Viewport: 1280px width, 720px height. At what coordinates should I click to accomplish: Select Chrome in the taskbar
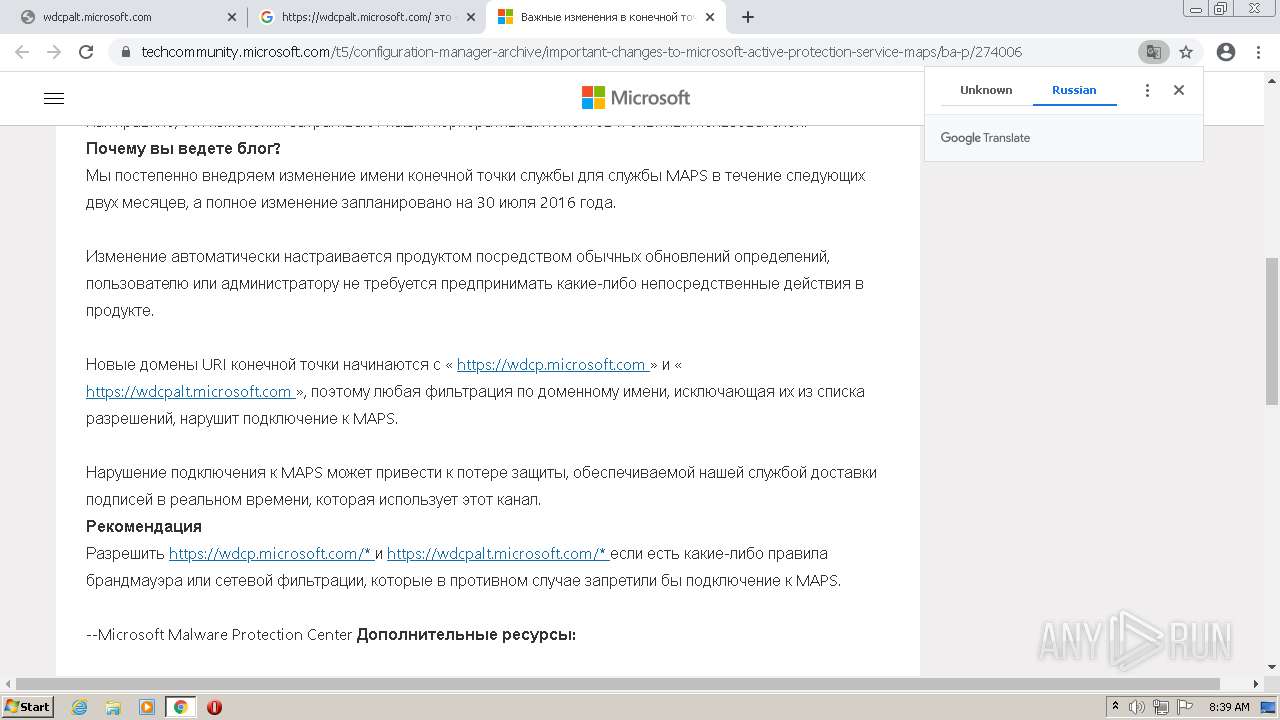[180, 707]
